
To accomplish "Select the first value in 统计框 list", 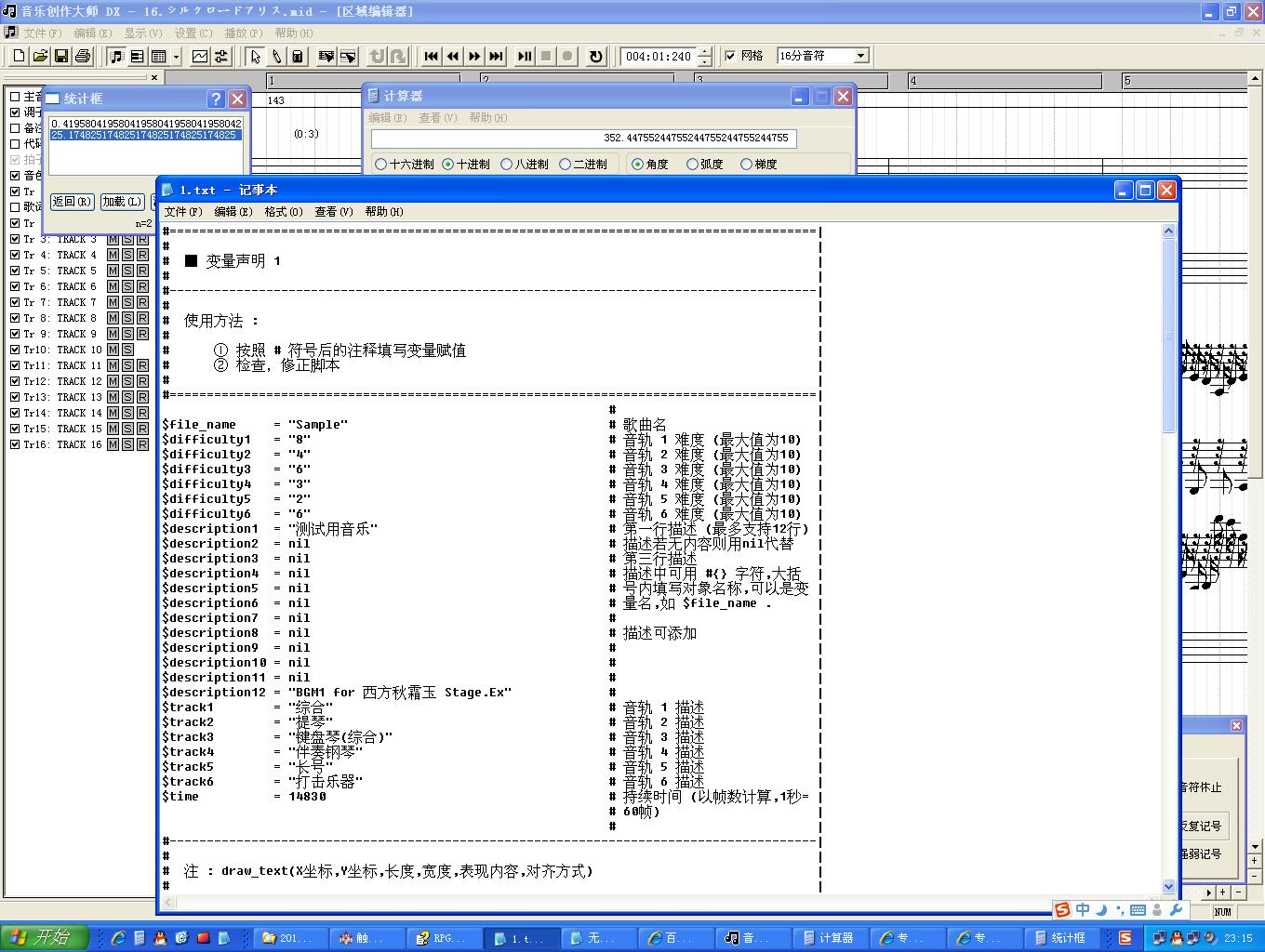I will [x=146, y=124].
